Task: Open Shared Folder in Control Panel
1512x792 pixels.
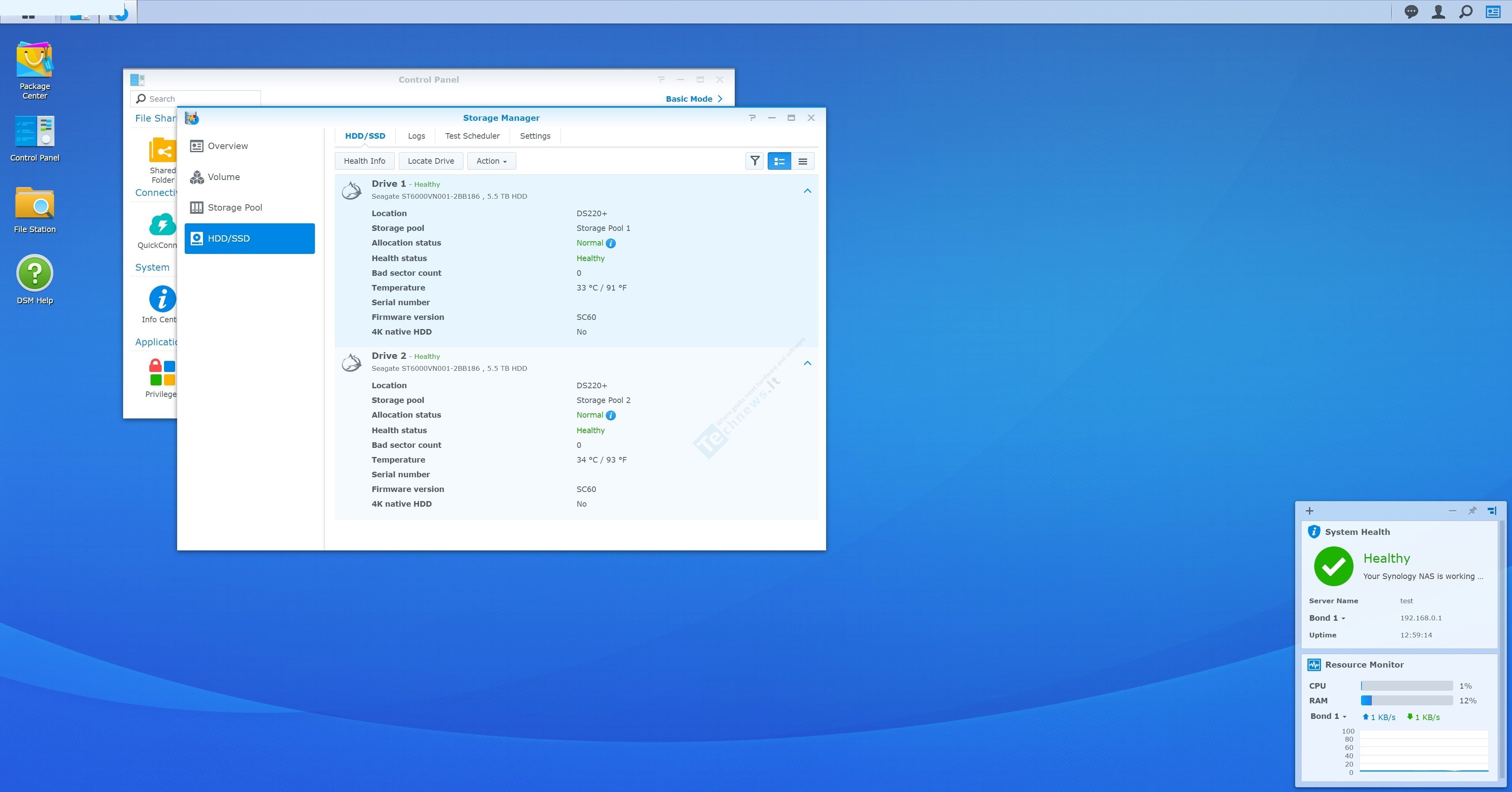Action: [162, 160]
